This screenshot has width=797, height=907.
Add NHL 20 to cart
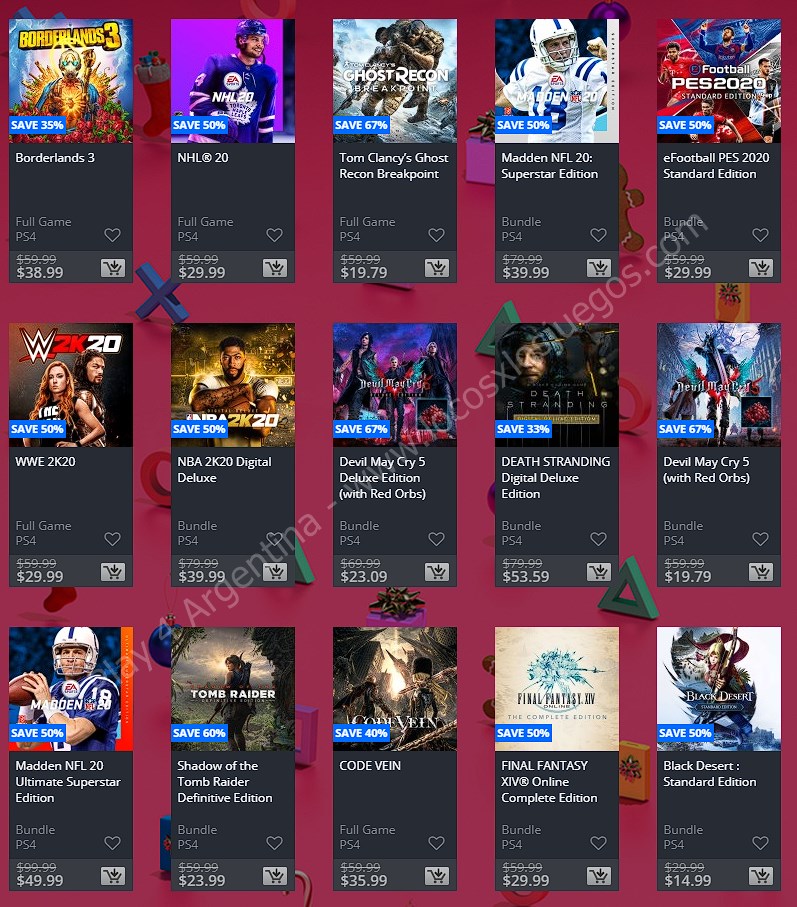[275, 268]
